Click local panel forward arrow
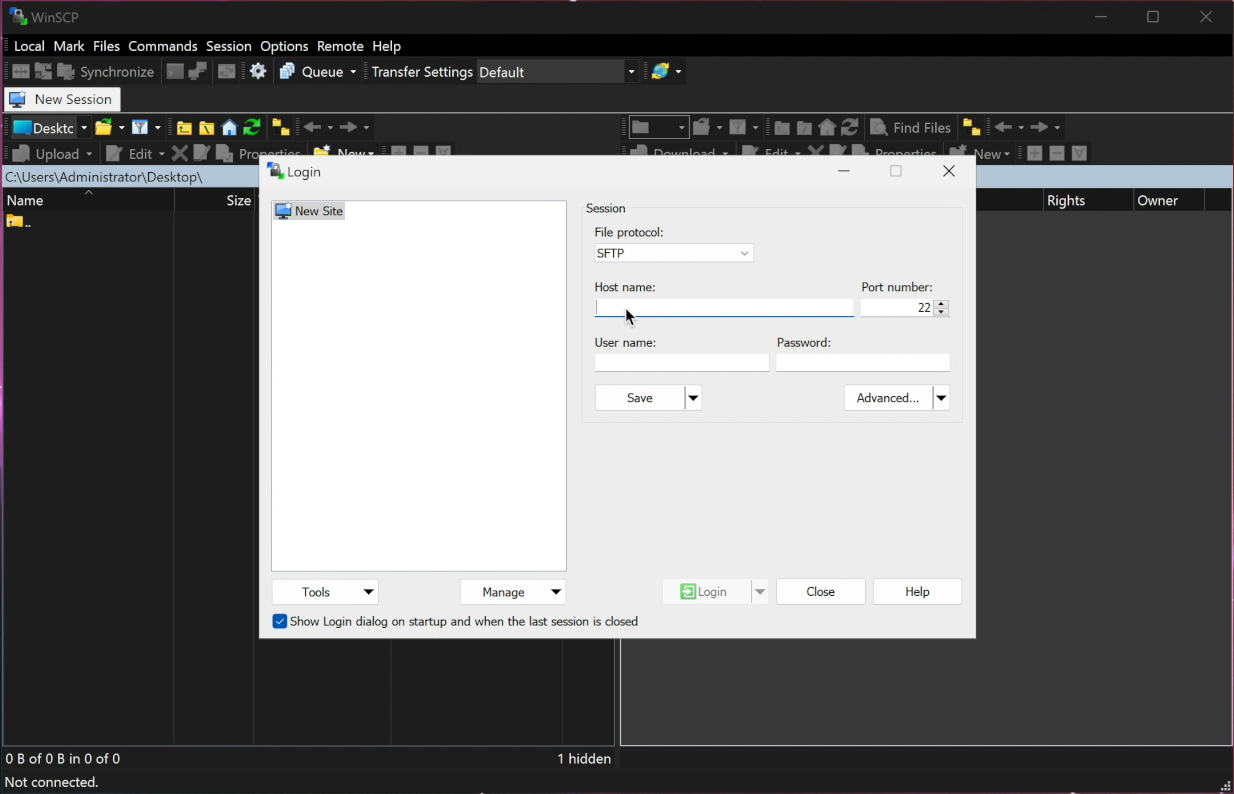1234x794 pixels. click(x=348, y=127)
